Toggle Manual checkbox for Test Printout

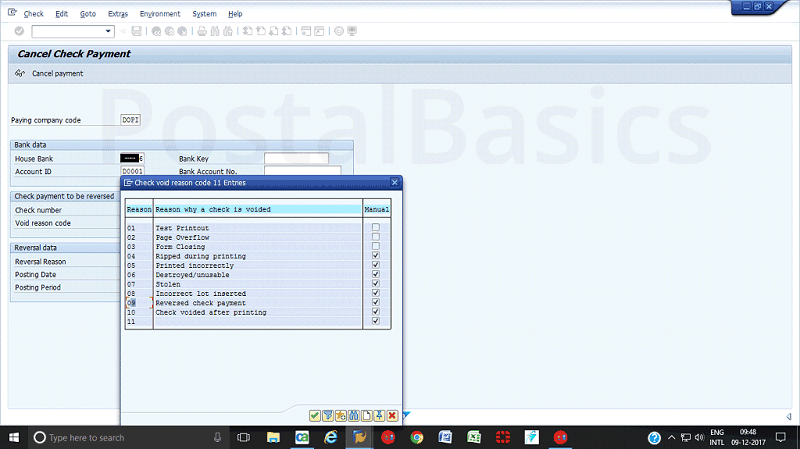tap(376, 228)
